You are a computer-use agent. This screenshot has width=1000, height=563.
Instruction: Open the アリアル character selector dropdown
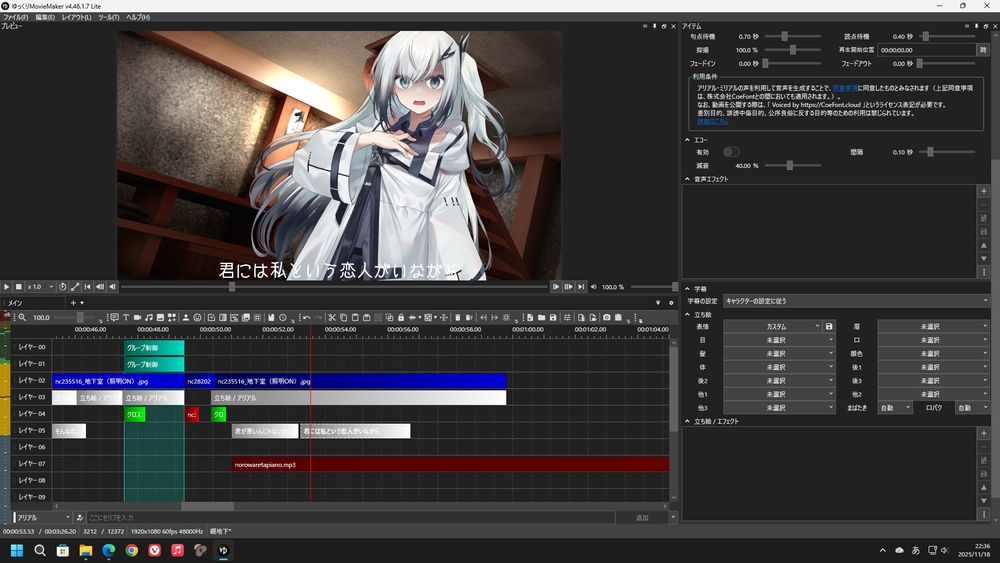[42, 518]
